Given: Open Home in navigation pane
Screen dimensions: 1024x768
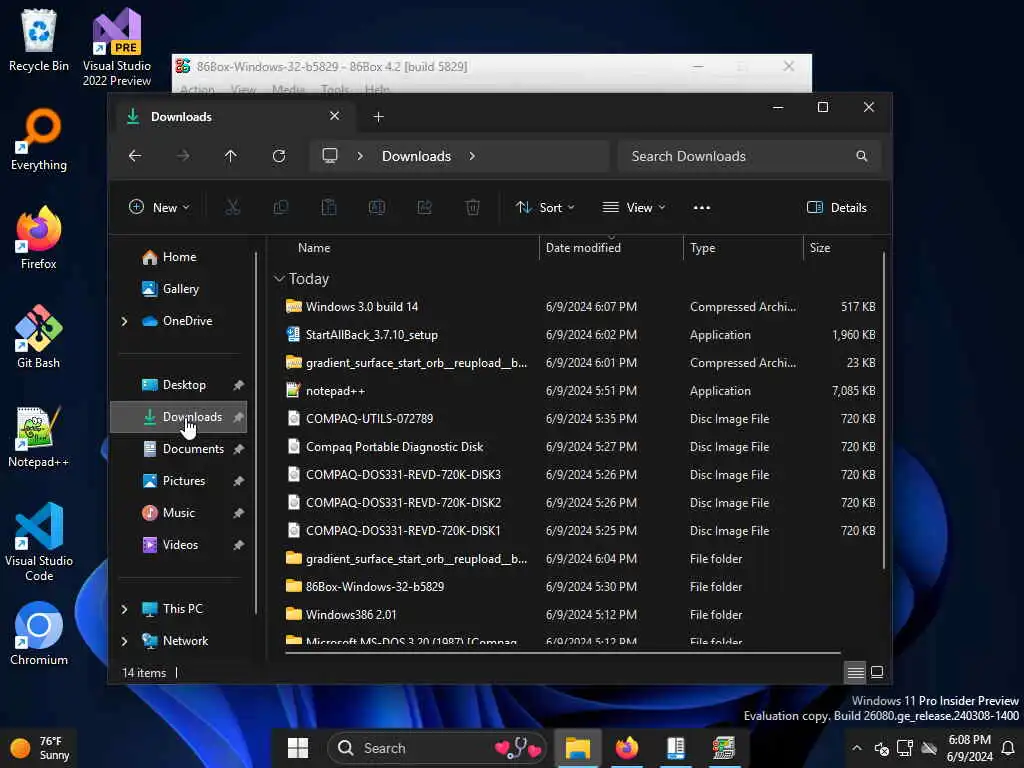Looking at the screenshot, I should coord(178,257).
